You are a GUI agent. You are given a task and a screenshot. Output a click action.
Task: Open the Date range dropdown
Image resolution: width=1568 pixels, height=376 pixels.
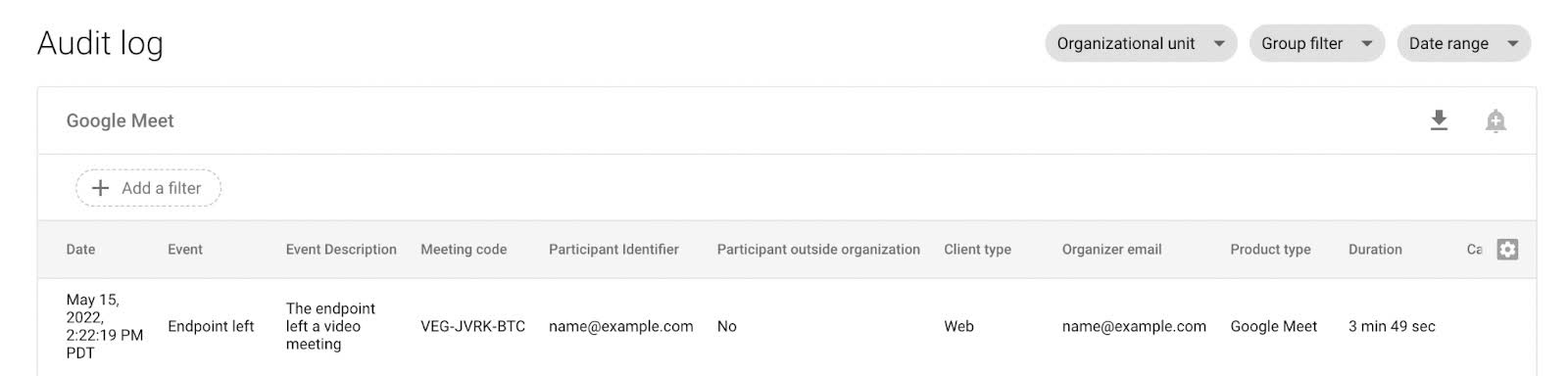coord(1464,43)
